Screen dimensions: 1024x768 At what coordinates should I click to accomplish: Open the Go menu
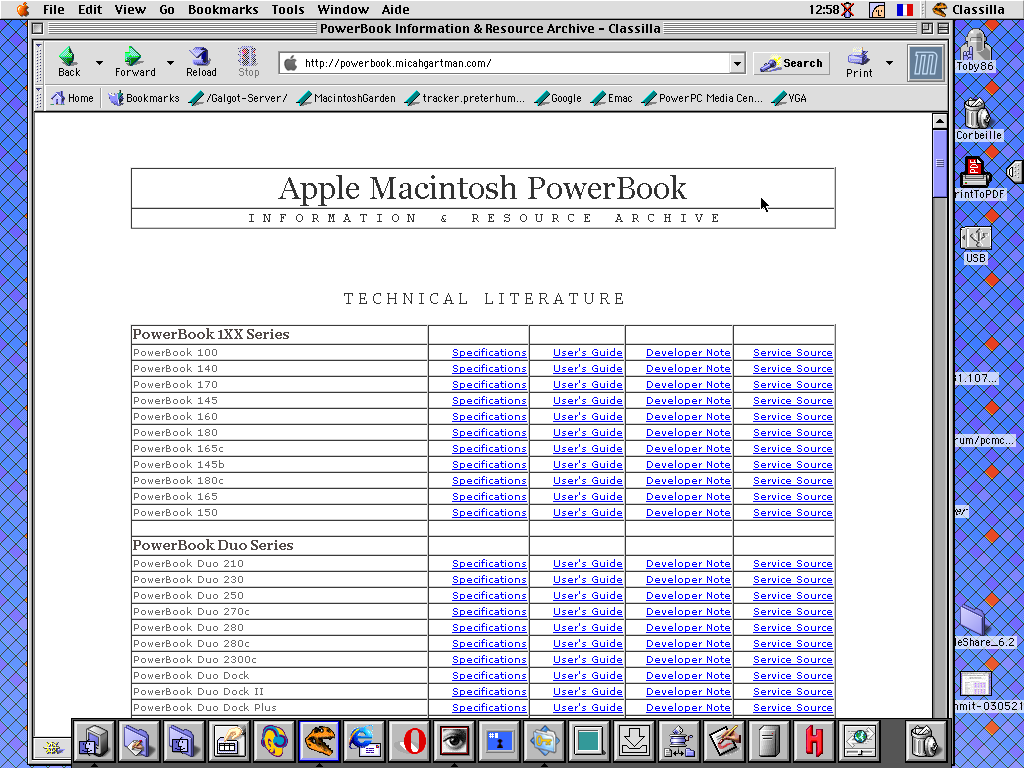tap(167, 9)
